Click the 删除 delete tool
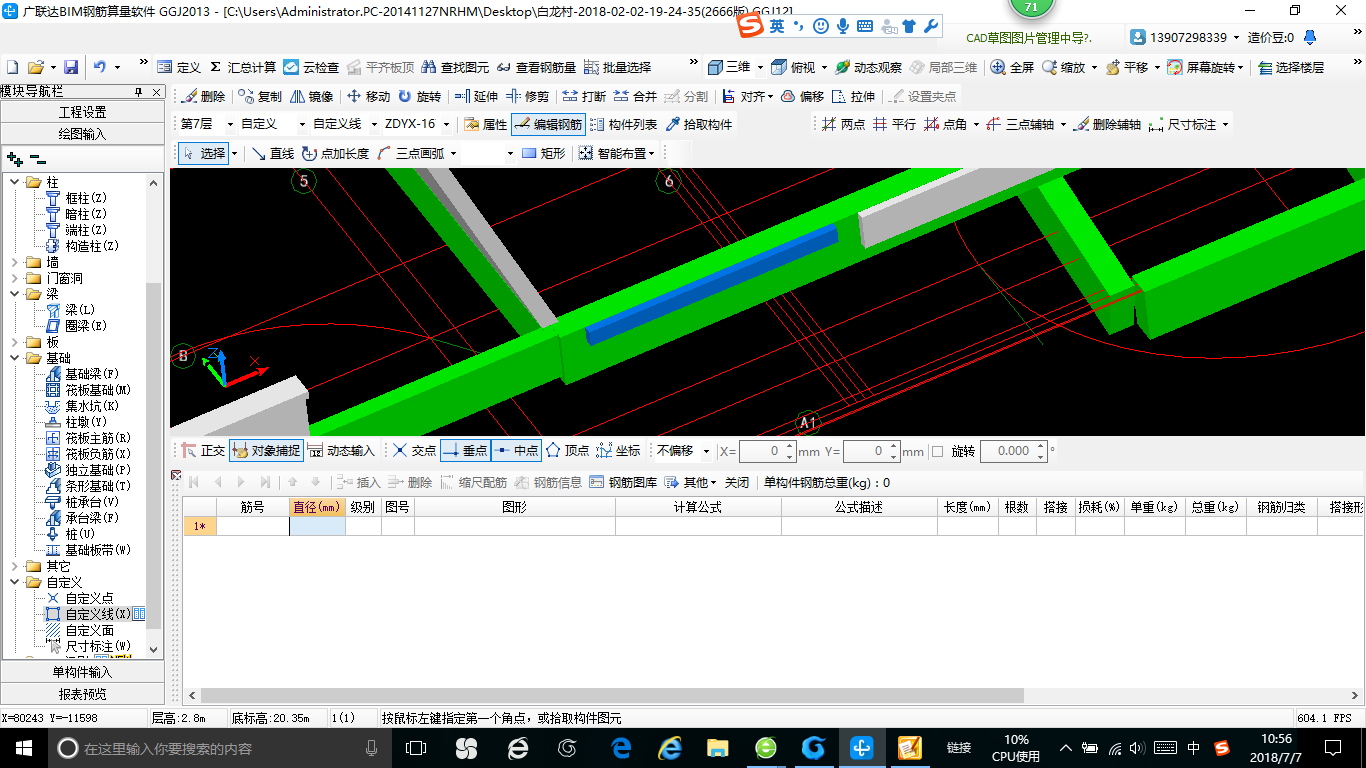The image size is (1366, 768). [x=203, y=96]
